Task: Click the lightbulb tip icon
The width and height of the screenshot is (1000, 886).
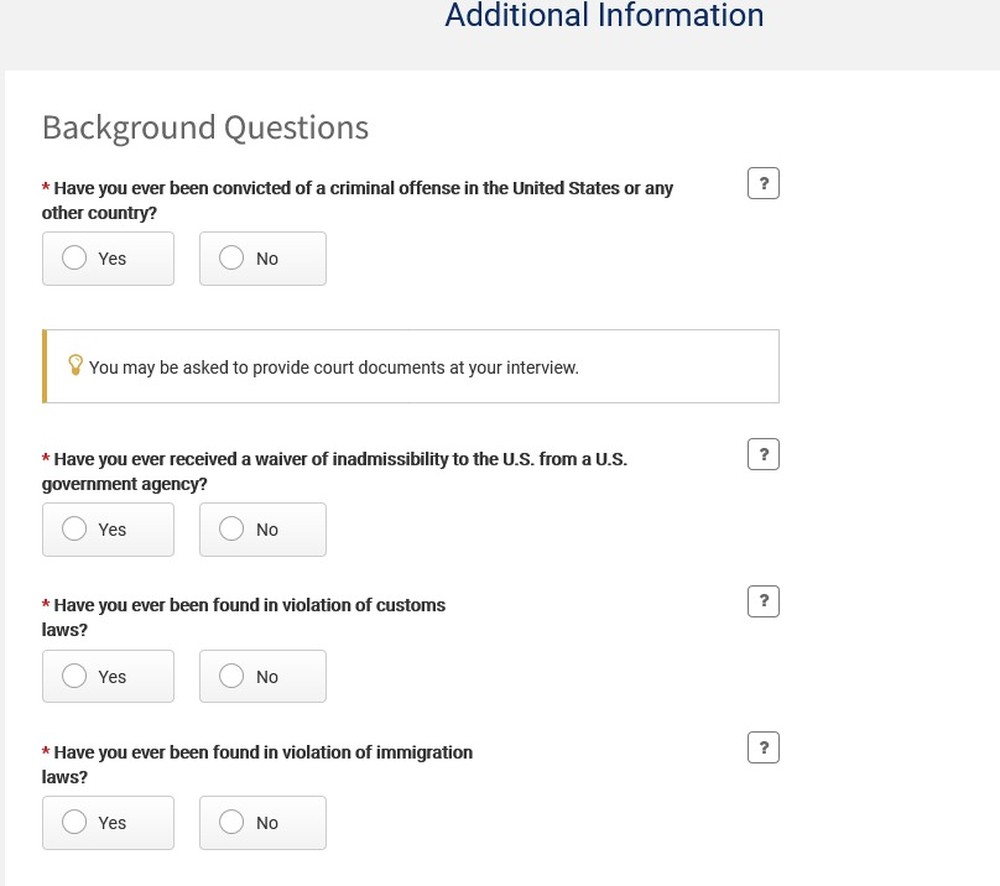Action: tap(75, 366)
